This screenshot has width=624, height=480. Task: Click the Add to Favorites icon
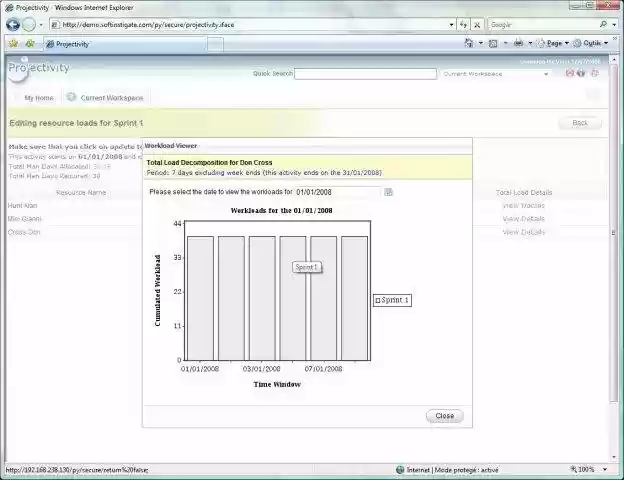coord(30,43)
